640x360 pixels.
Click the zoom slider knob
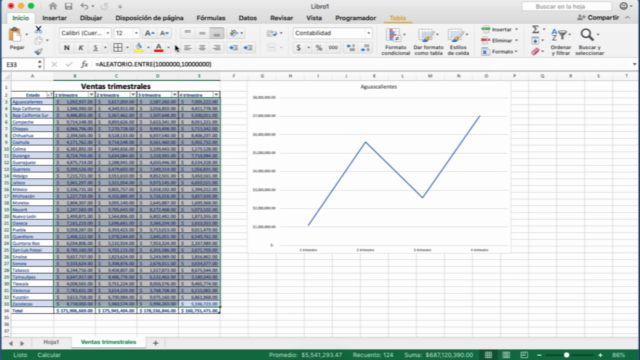(x=567, y=355)
